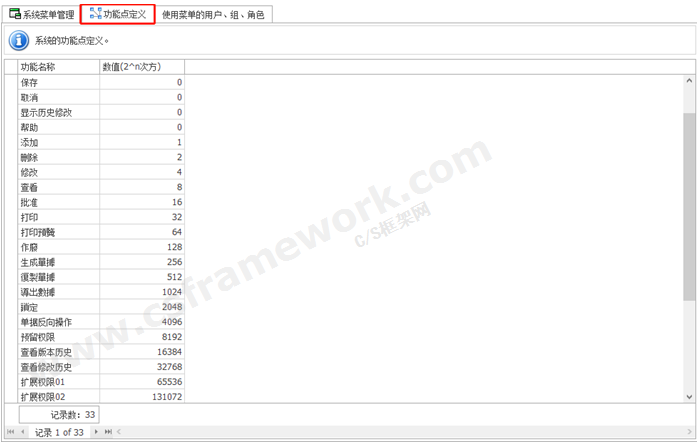Click the value cell 1024
This screenshot has height=445, width=697.
click(142, 292)
